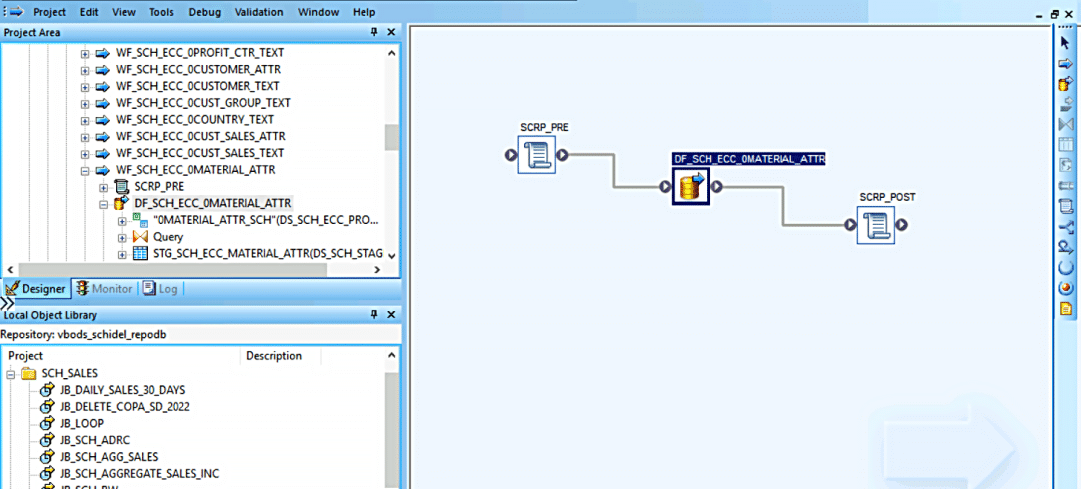Toggle auto-hide pin of Local Object Library
Viewport: 1081px width, 489px height.
pyautogui.click(x=374, y=315)
